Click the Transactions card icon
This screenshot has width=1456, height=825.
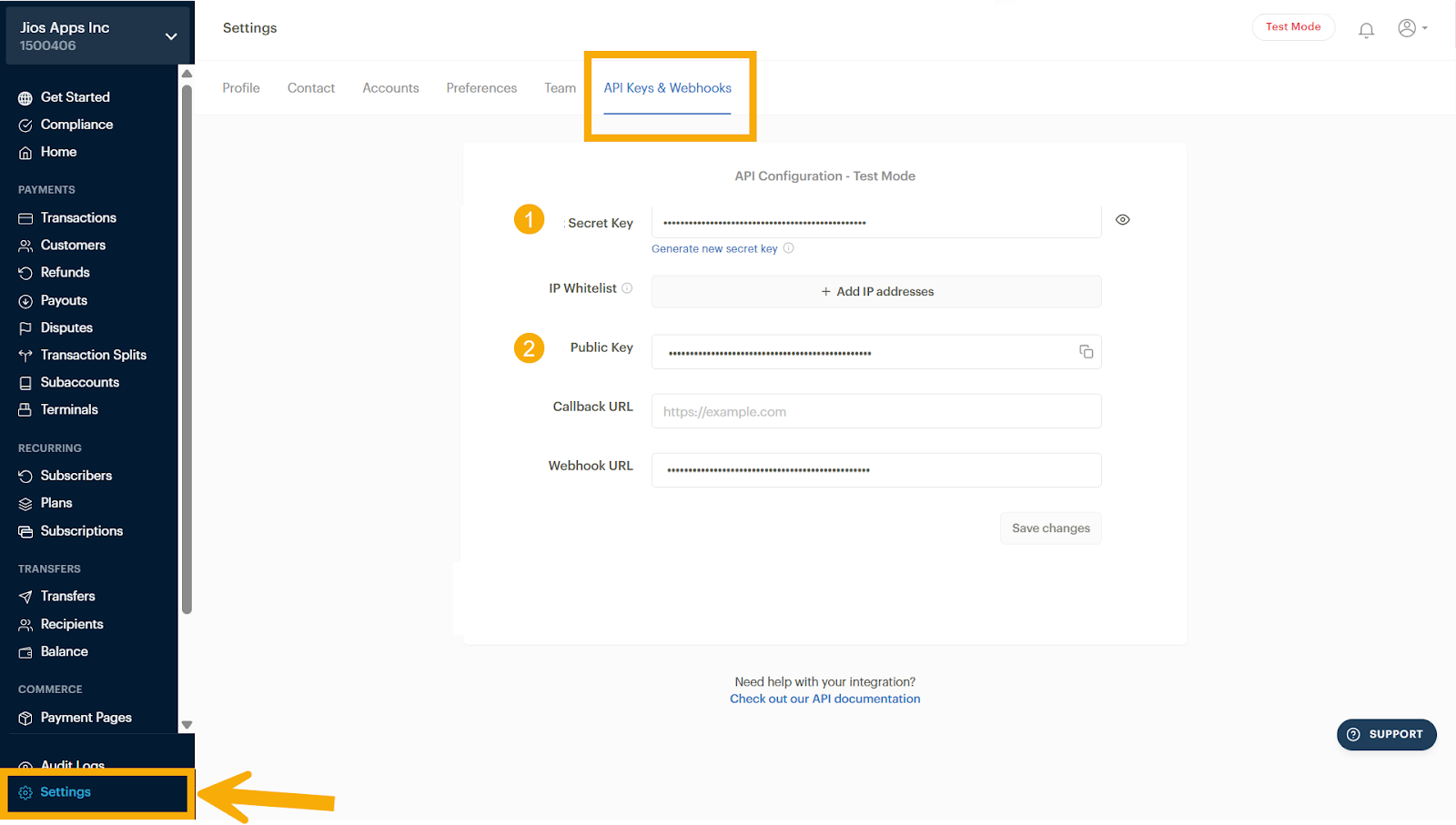(x=25, y=218)
